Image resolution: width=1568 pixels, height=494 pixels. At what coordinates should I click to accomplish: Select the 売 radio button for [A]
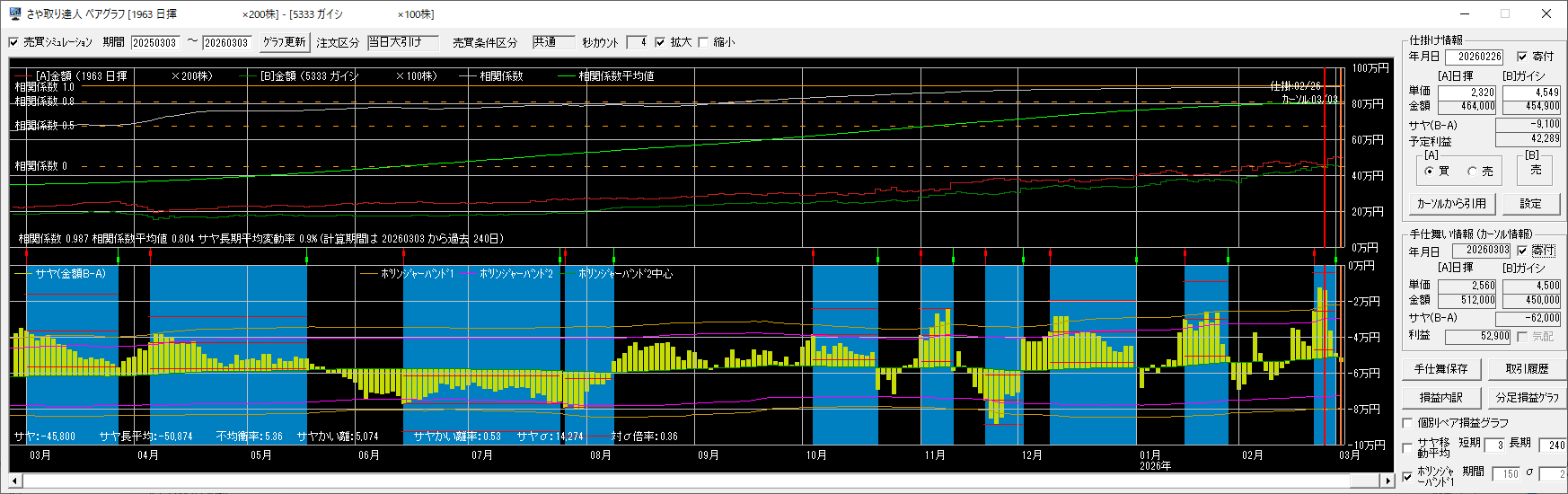click(1473, 171)
